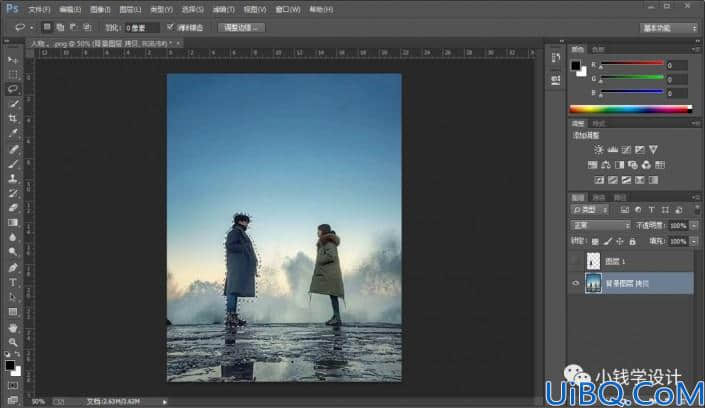Switch to the Swatches tab beside Color
Viewport: 705px width, 408px height.
pyautogui.click(x=598, y=49)
